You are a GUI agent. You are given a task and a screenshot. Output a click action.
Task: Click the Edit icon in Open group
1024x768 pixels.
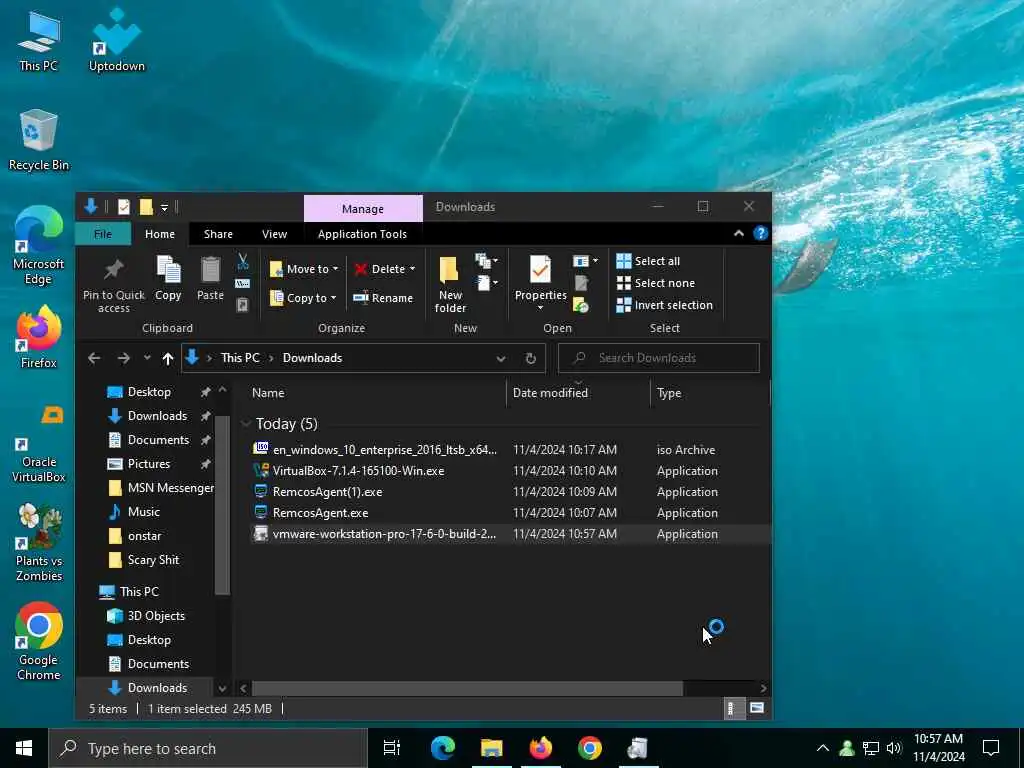581,283
